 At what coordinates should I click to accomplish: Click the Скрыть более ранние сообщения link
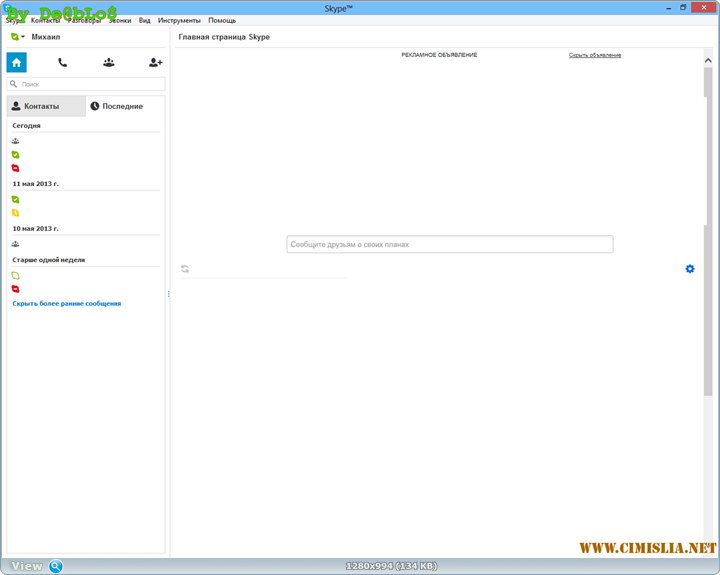click(x=66, y=303)
